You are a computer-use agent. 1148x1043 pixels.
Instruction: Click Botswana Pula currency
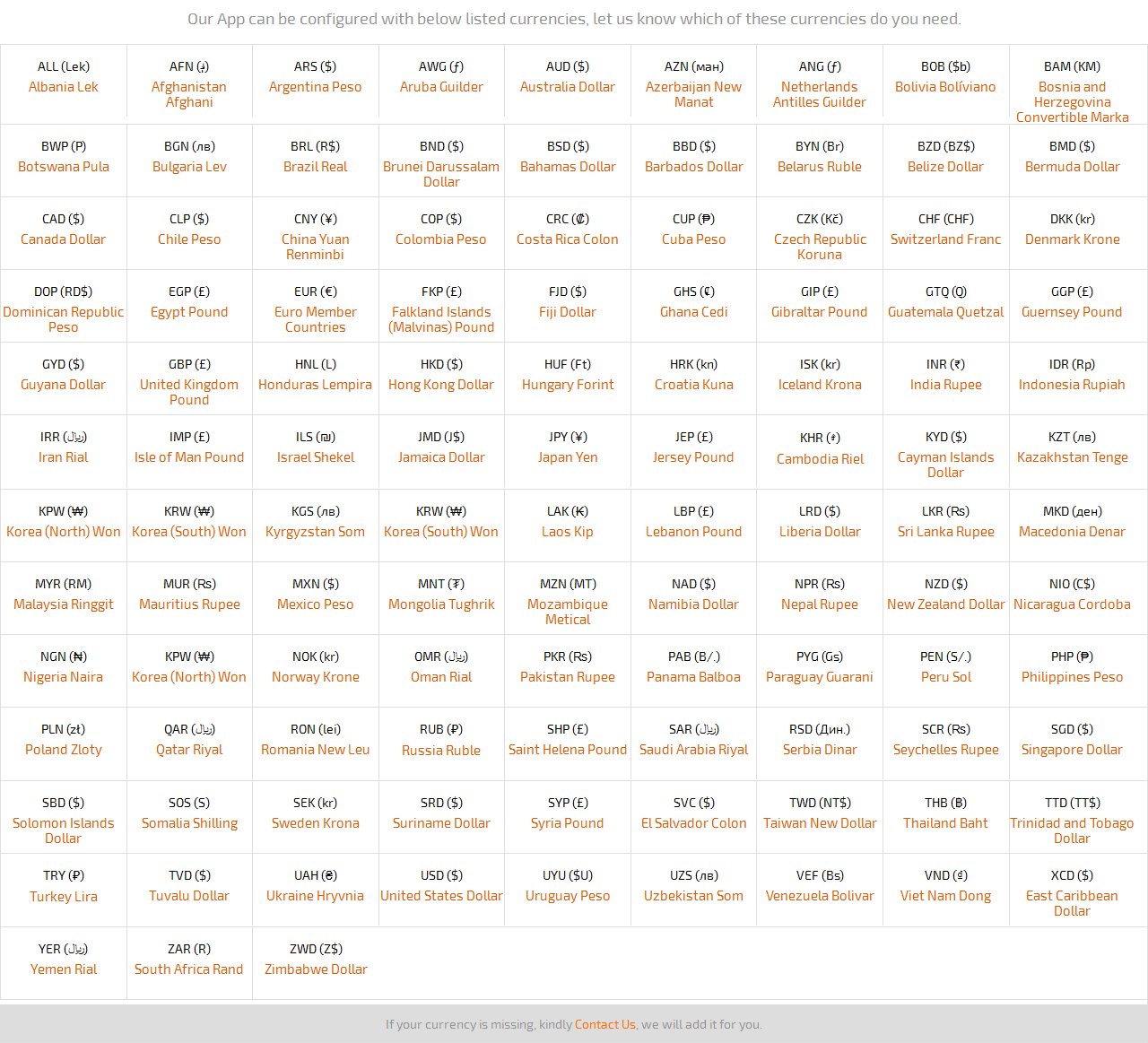(x=63, y=167)
